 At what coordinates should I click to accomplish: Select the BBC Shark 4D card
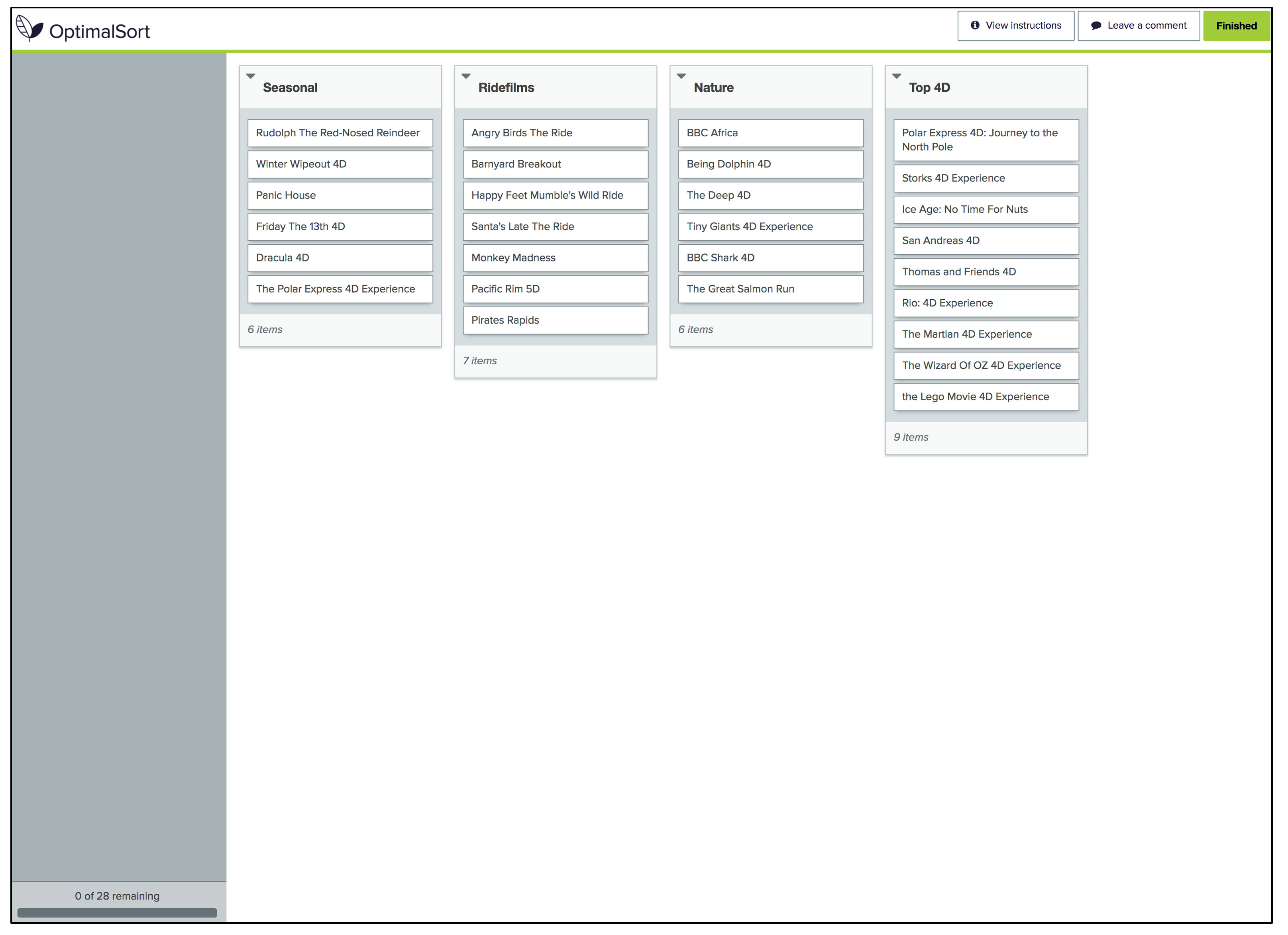coord(771,258)
